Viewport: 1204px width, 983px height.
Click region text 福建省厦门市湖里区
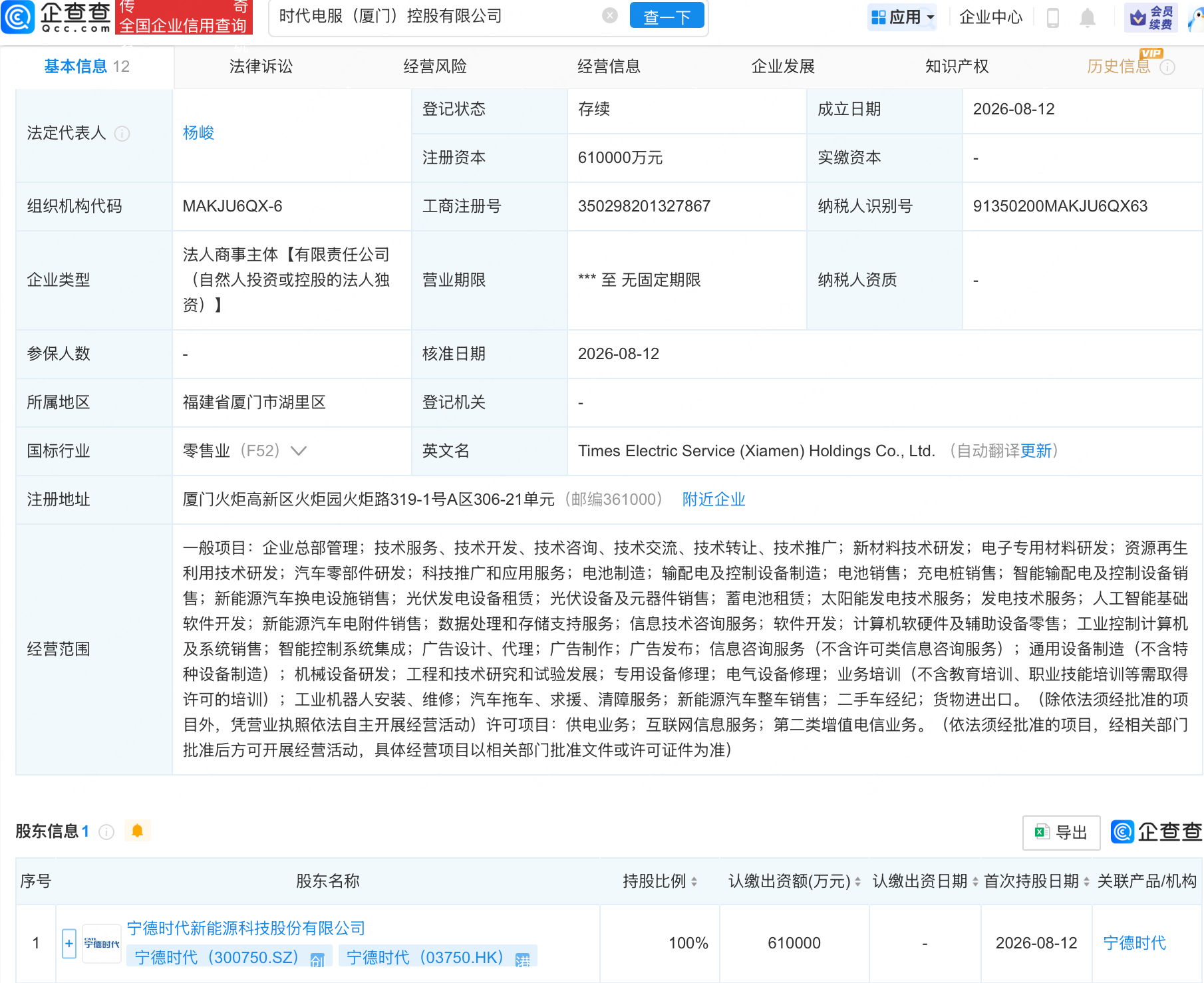click(254, 402)
